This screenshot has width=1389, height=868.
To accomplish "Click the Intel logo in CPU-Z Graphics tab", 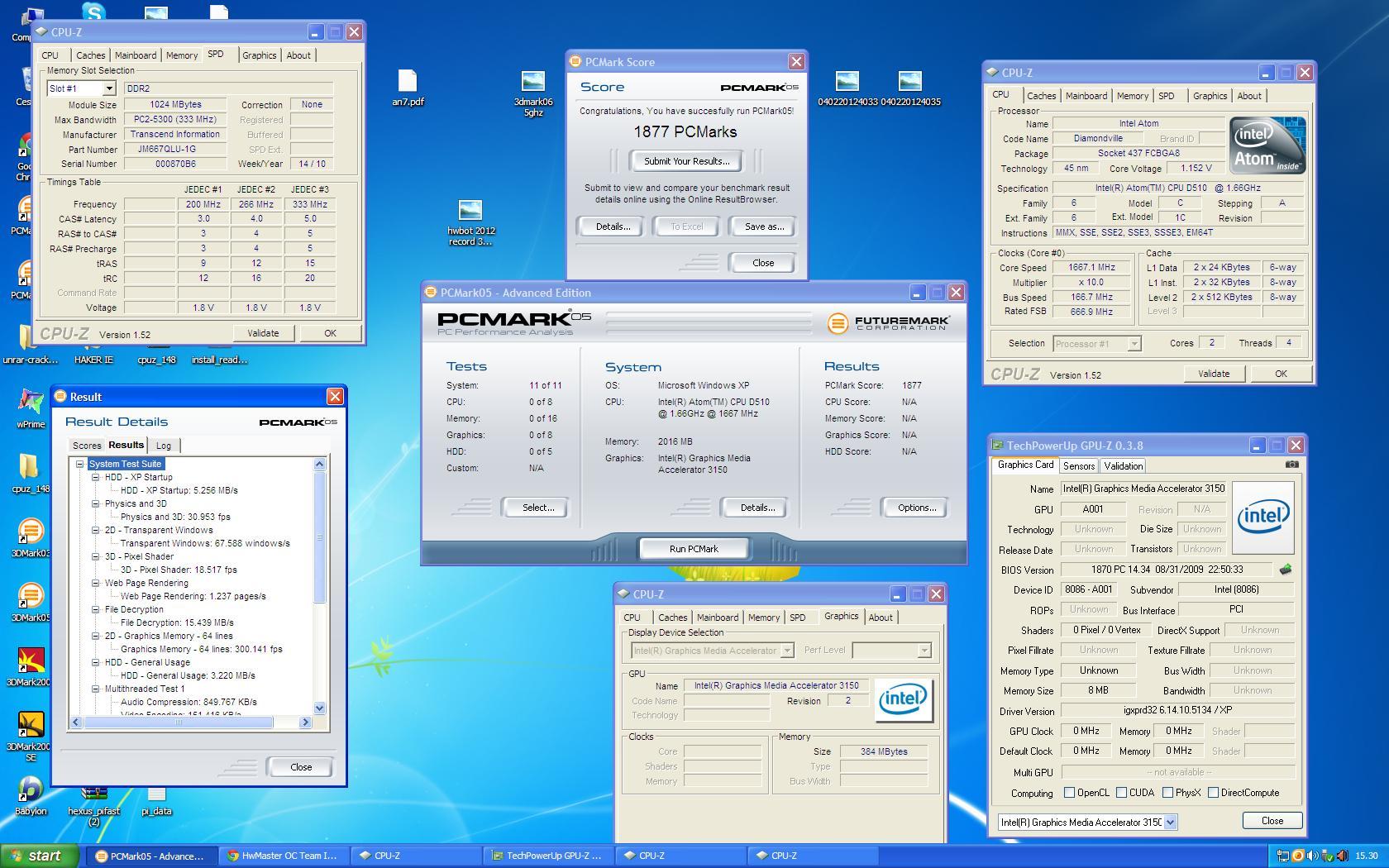I will (904, 699).
